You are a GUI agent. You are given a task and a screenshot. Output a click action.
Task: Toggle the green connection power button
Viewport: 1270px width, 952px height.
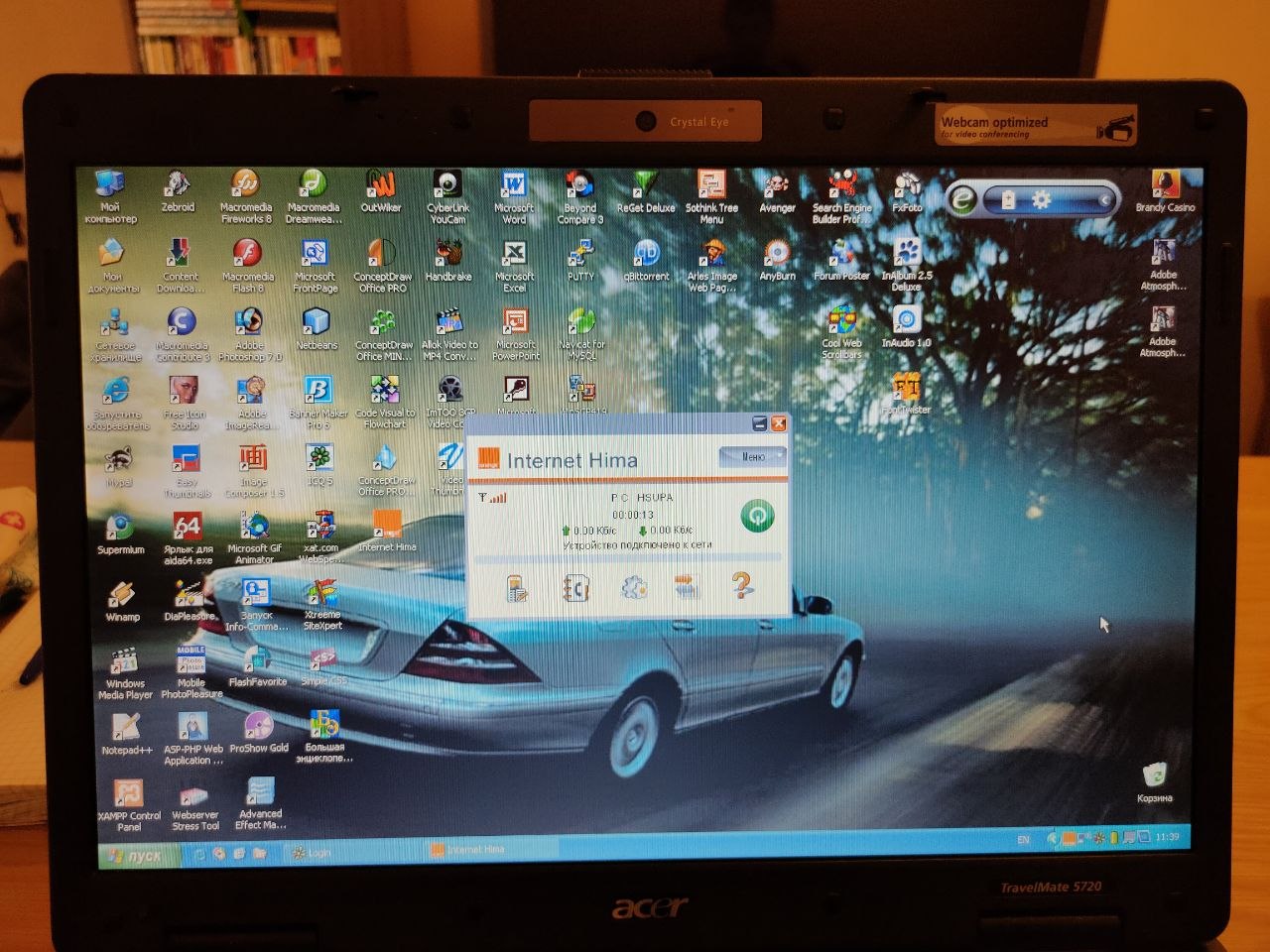coord(758,515)
